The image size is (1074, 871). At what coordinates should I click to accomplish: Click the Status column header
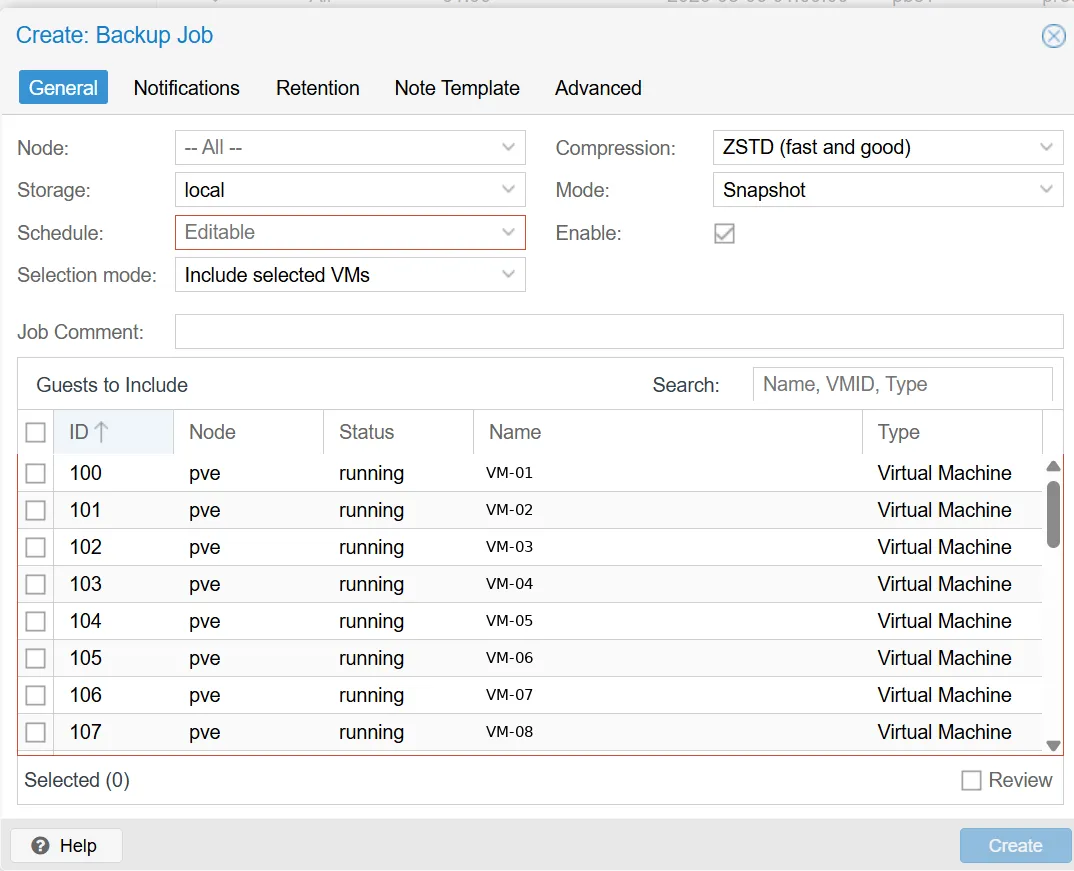coord(398,432)
